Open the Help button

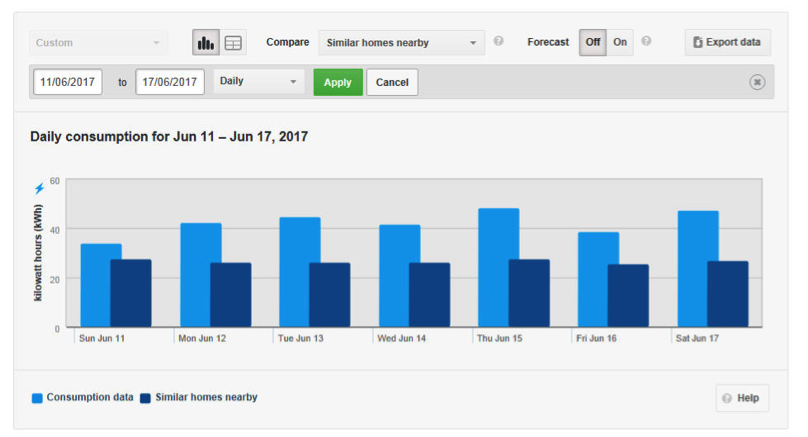tap(742, 398)
